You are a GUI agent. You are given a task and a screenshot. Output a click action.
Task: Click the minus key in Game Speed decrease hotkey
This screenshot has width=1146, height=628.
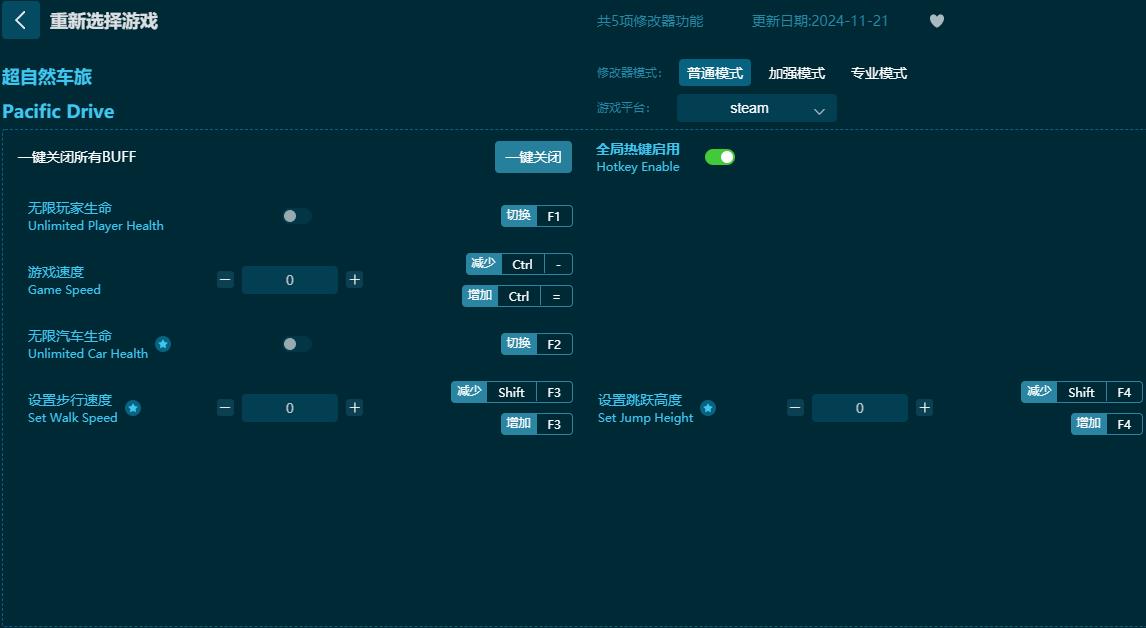click(x=558, y=265)
